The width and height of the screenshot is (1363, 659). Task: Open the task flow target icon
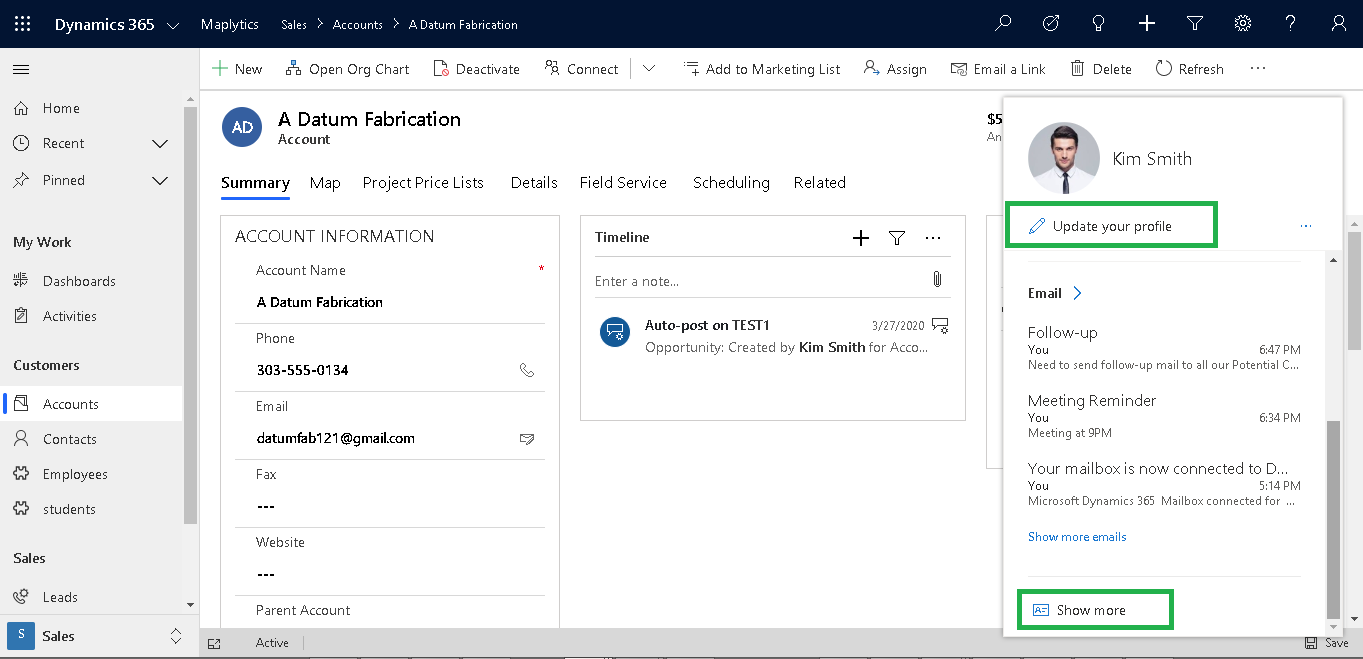coord(1051,24)
